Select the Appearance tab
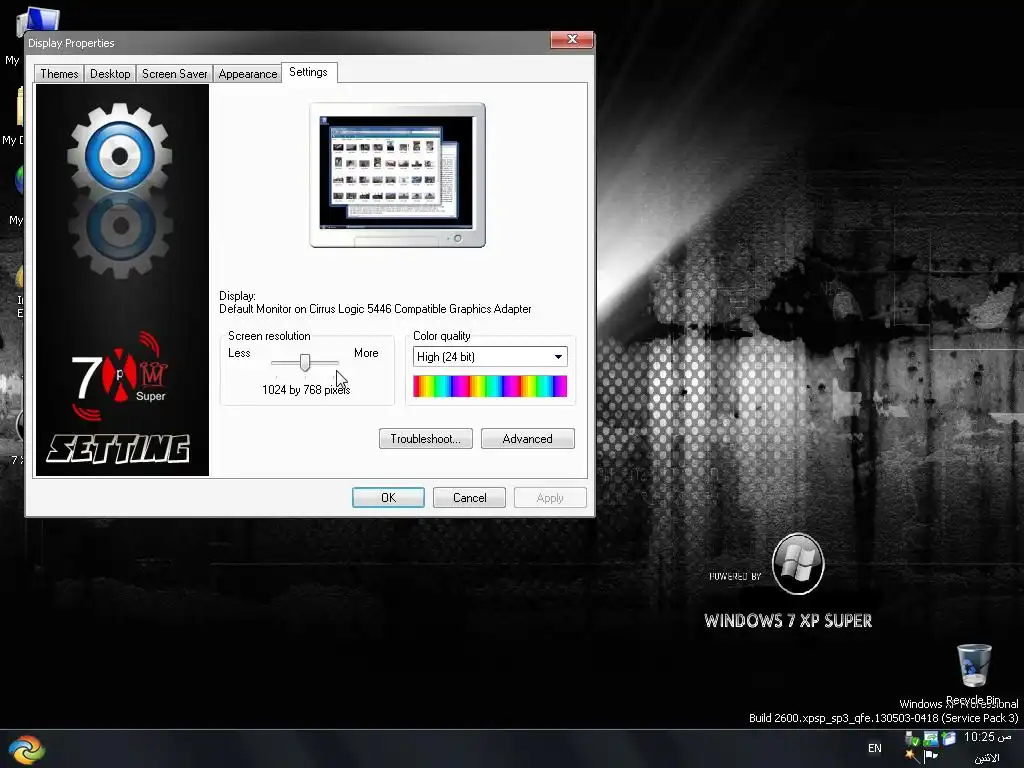This screenshot has width=1024, height=768. (x=248, y=74)
